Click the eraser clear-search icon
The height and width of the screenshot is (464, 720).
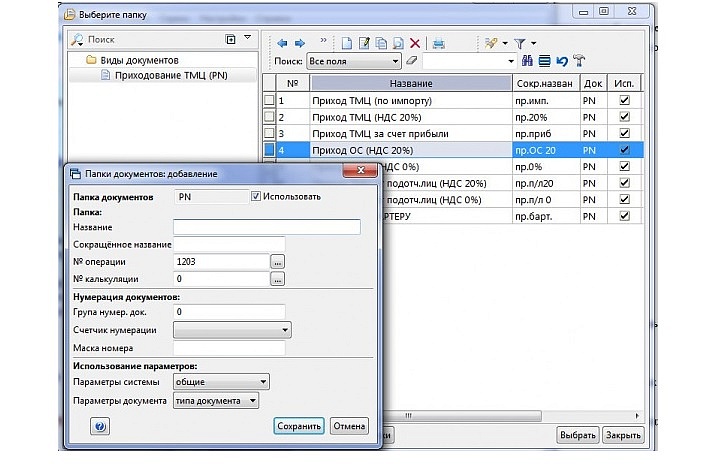point(411,61)
